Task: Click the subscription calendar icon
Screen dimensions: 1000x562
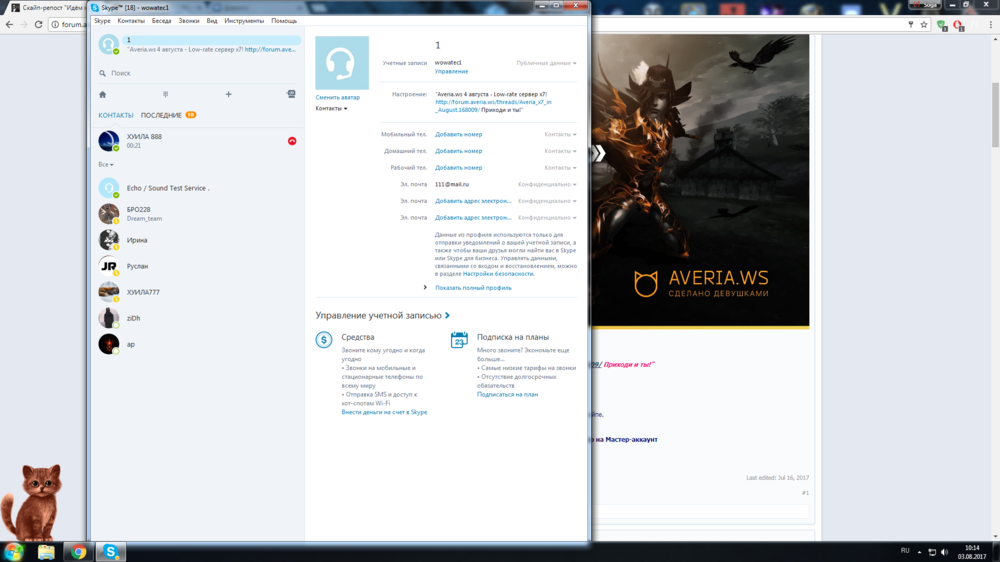Action: pyautogui.click(x=459, y=340)
